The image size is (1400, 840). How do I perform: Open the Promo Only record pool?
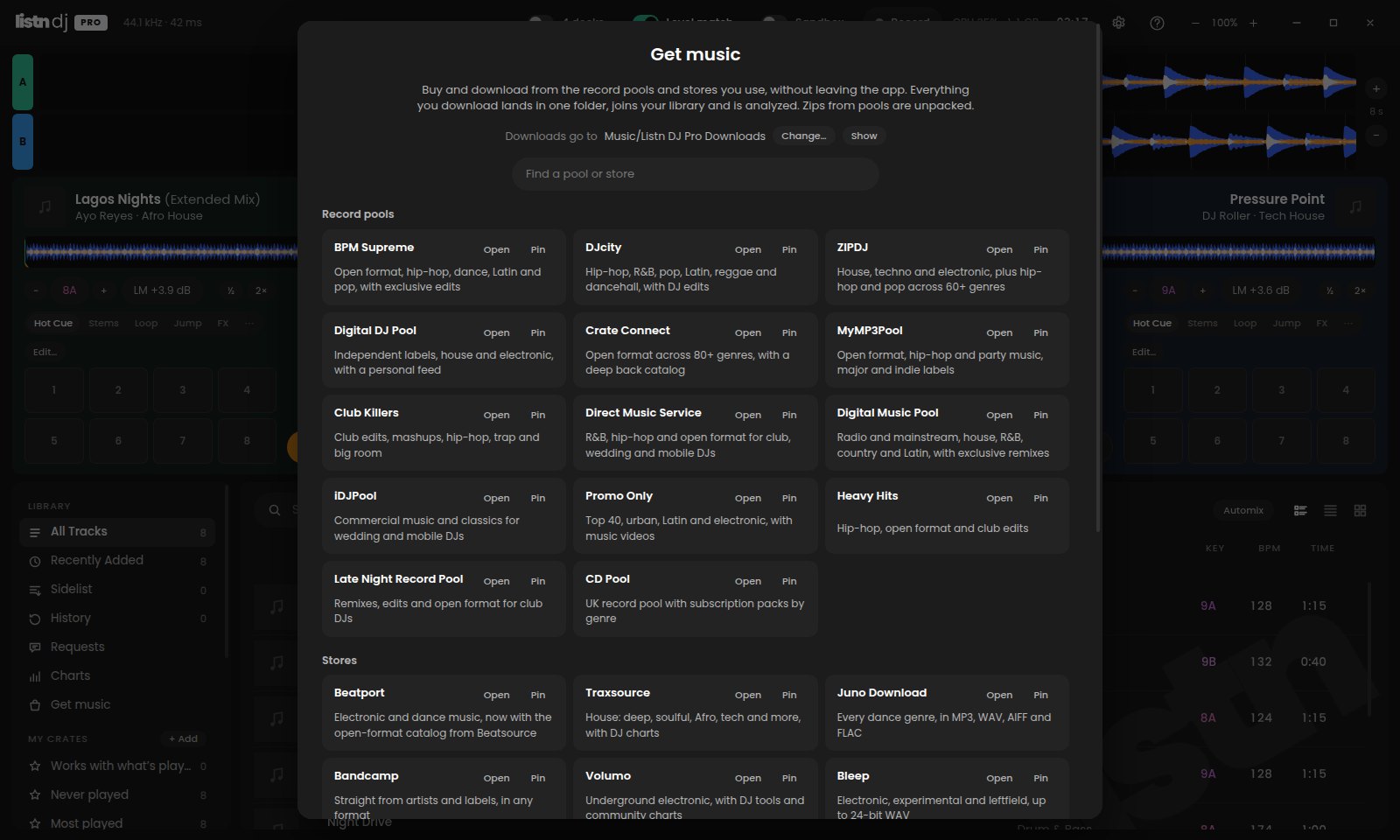coord(748,498)
